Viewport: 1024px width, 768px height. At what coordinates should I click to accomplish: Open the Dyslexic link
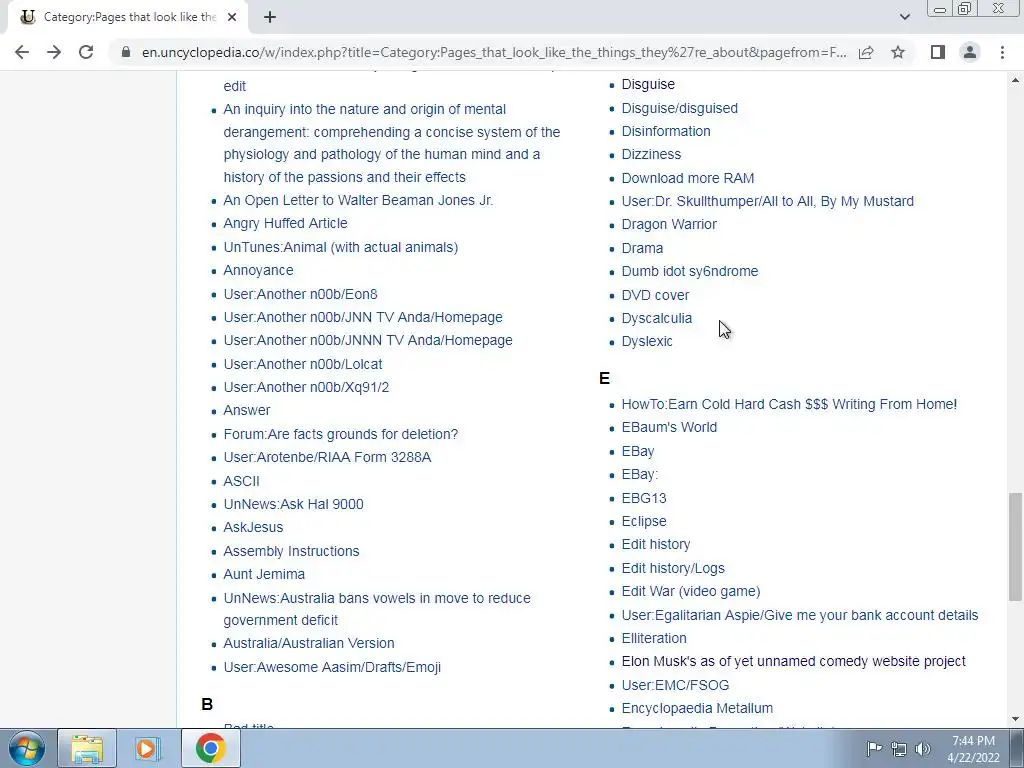(647, 342)
